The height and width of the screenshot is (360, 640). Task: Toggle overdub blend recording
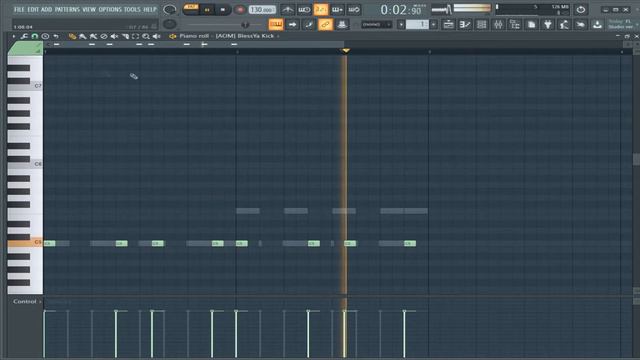tap(338, 9)
